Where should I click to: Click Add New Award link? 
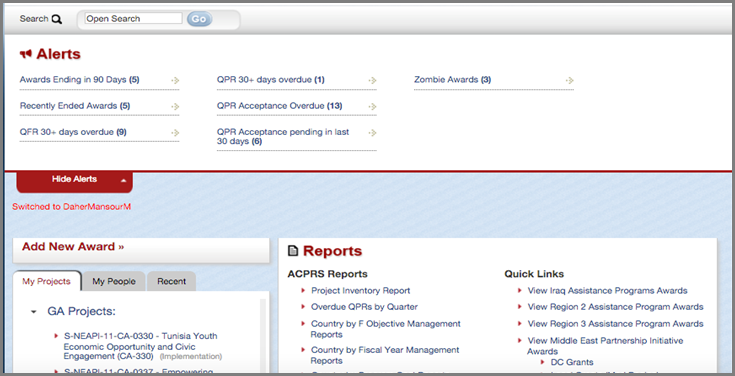pyautogui.click(x=73, y=247)
